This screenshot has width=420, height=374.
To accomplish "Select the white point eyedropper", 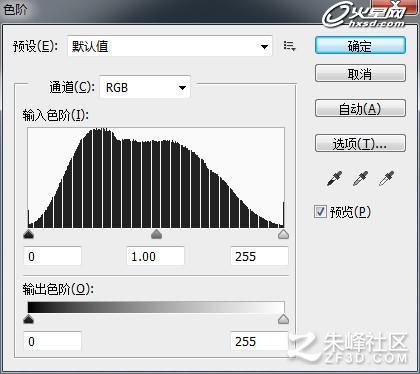I will (386, 178).
